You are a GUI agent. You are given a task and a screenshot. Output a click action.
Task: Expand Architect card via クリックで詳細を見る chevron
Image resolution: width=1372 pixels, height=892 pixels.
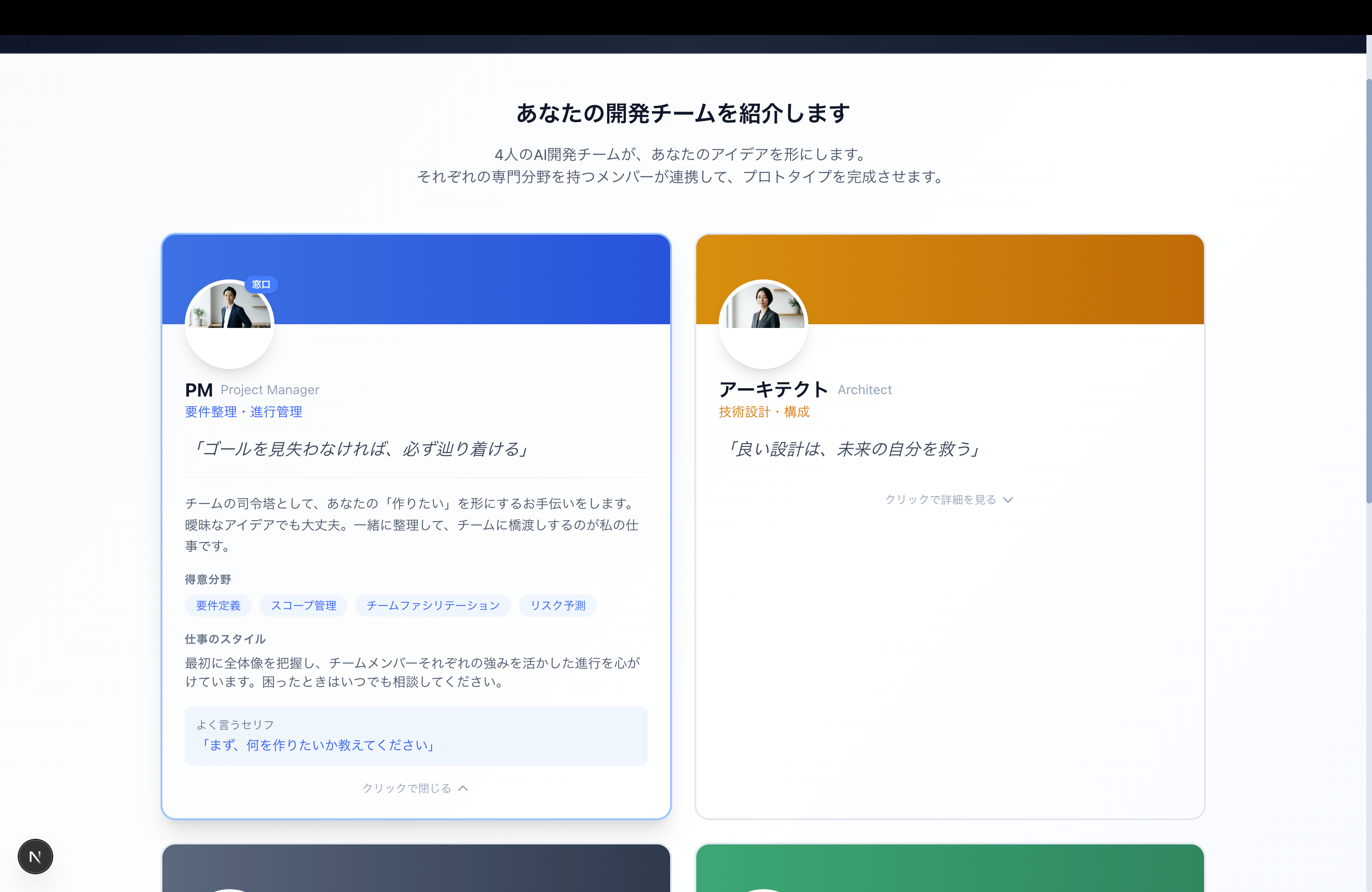click(1008, 500)
